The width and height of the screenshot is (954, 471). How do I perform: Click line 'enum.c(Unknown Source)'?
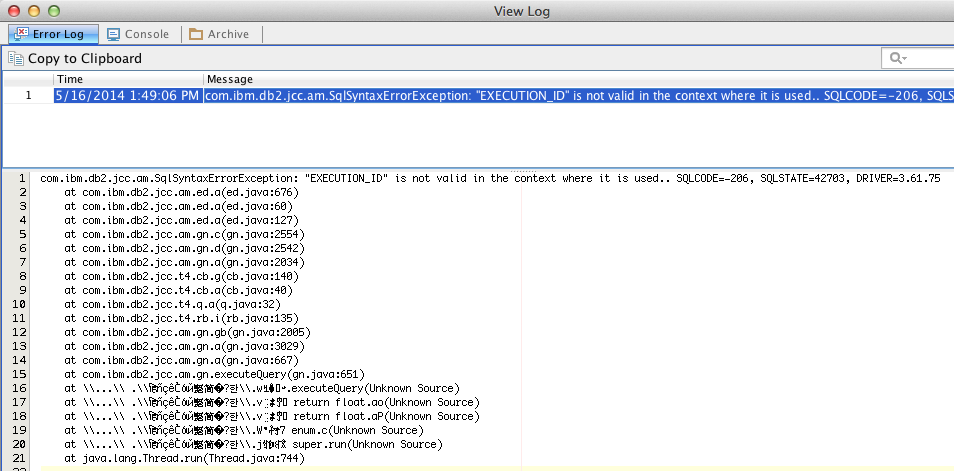point(245,430)
